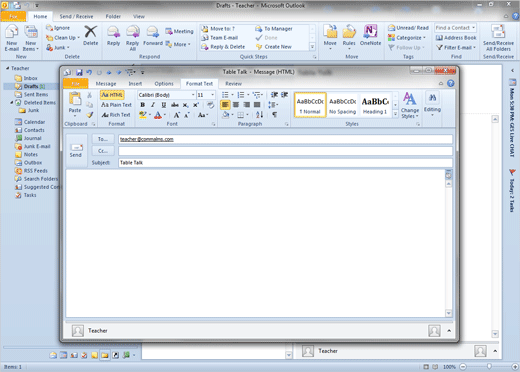
Task: Collapse the Teacher folder tree
Action: [7, 68]
